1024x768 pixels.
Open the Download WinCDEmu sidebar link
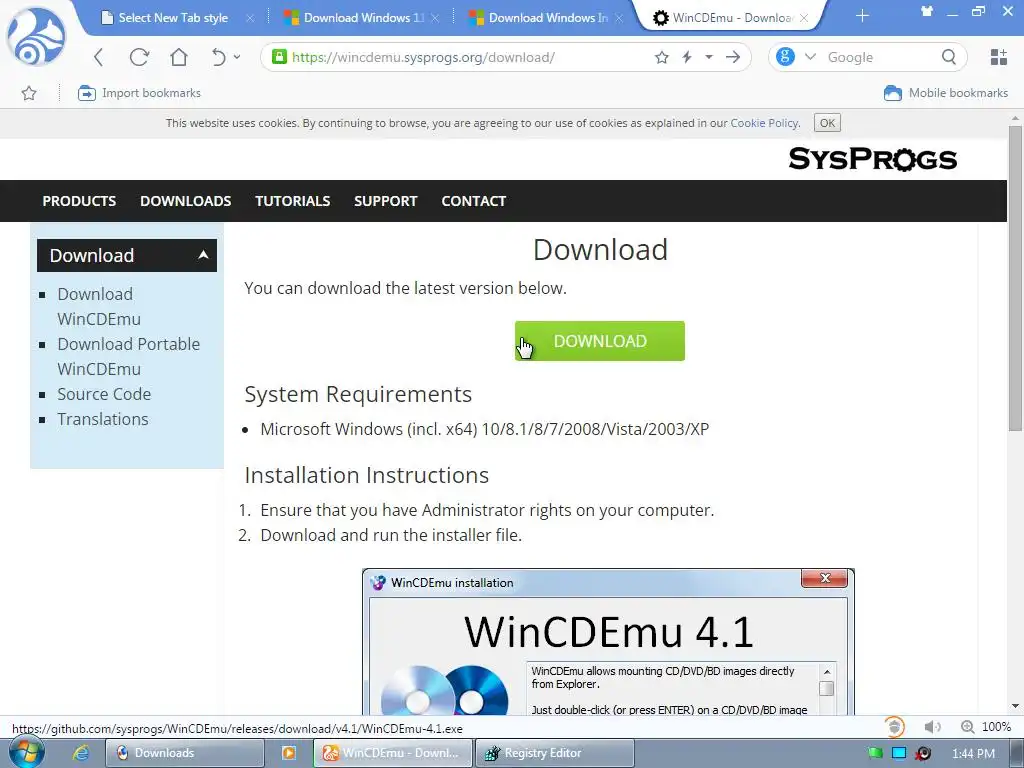tap(99, 306)
